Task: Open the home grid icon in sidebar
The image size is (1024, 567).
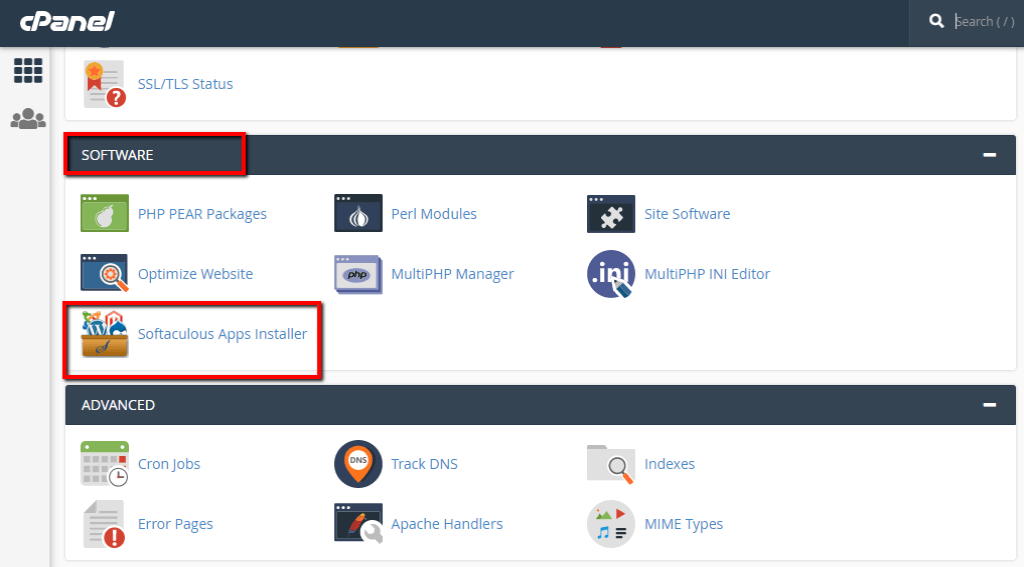Action: click(28, 71)
